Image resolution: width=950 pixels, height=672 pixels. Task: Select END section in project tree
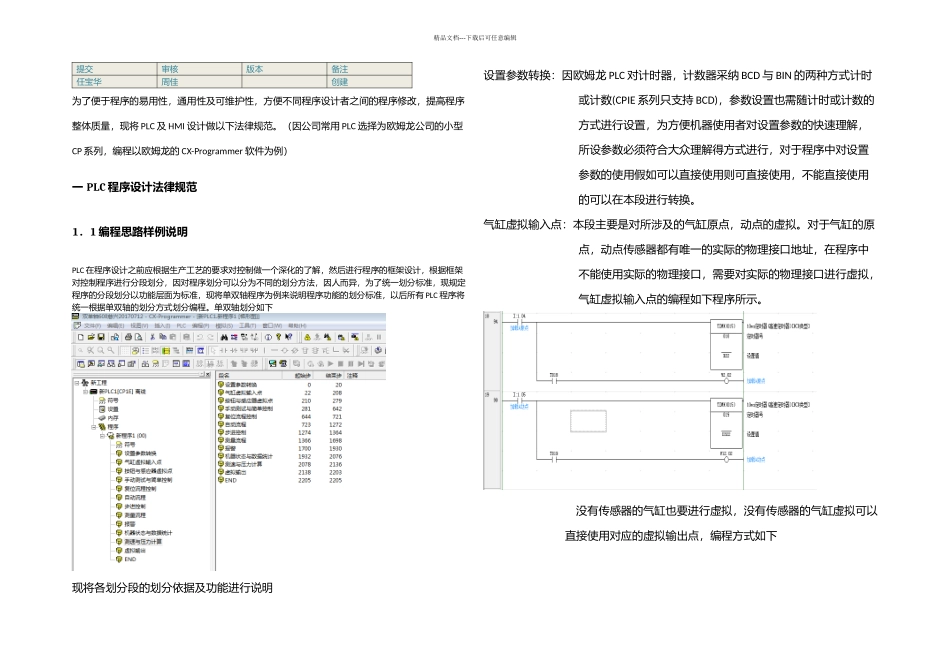pyautogui.click(x=130, y=559)
